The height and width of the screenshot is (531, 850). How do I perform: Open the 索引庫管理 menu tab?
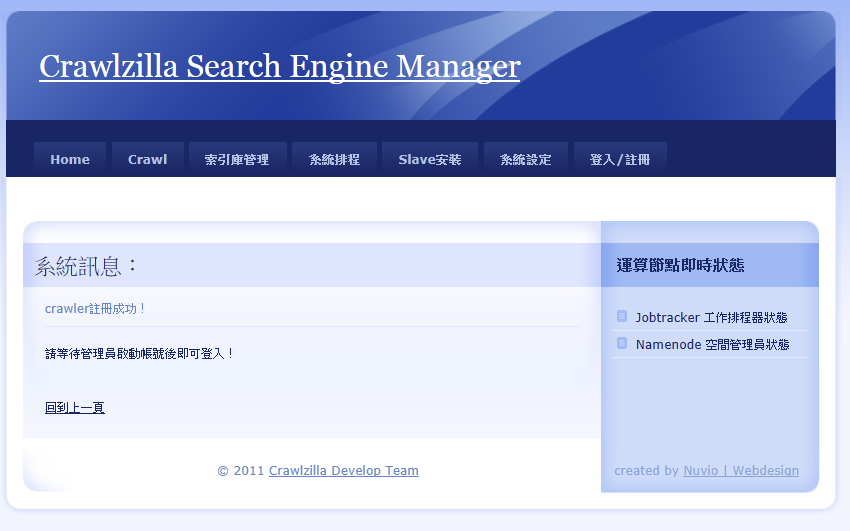[x=237, y=159]
